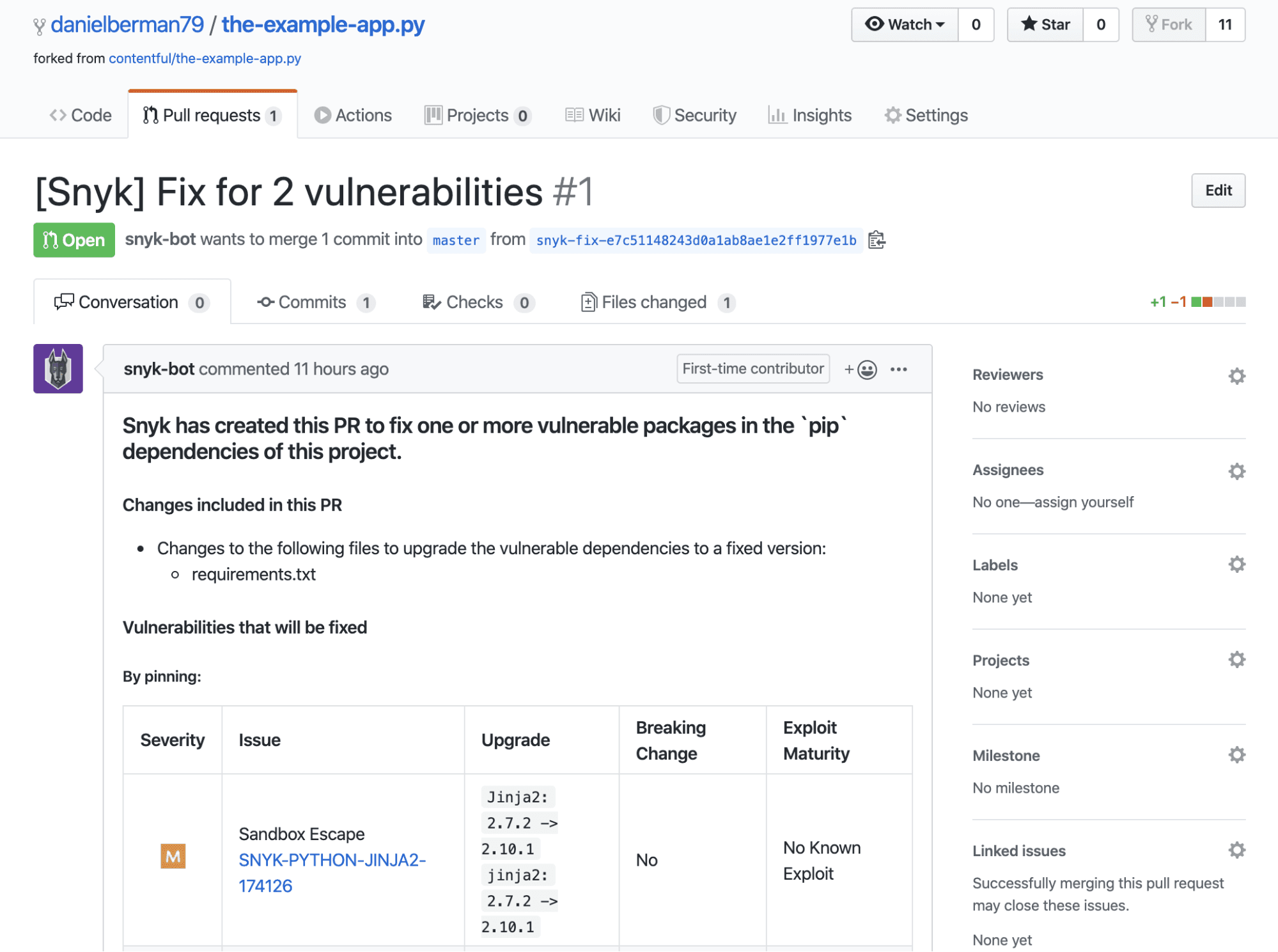The width and height of the screenshot is (1278, 952).
Task: Open Milestone gear settings
Action: (1236, 755)
